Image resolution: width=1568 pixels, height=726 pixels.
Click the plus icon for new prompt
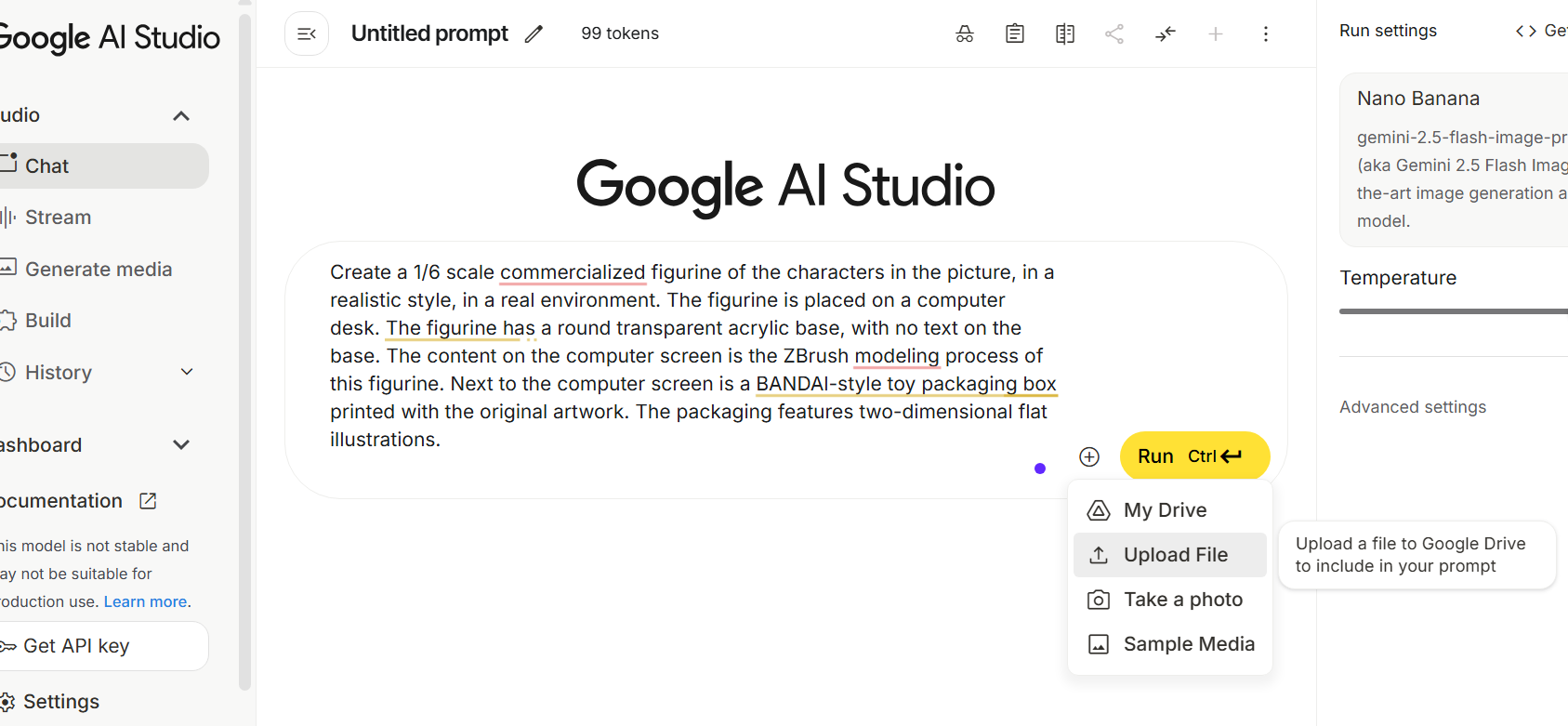coord(1216,34)
